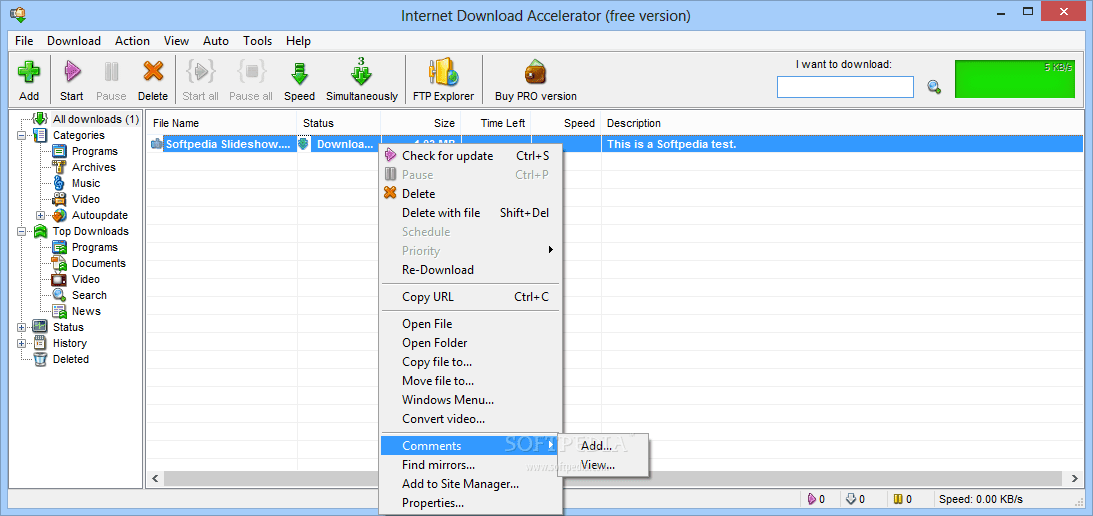Select the Deleted tree item
Screen dimensions: 1093x516
[70, 359]
